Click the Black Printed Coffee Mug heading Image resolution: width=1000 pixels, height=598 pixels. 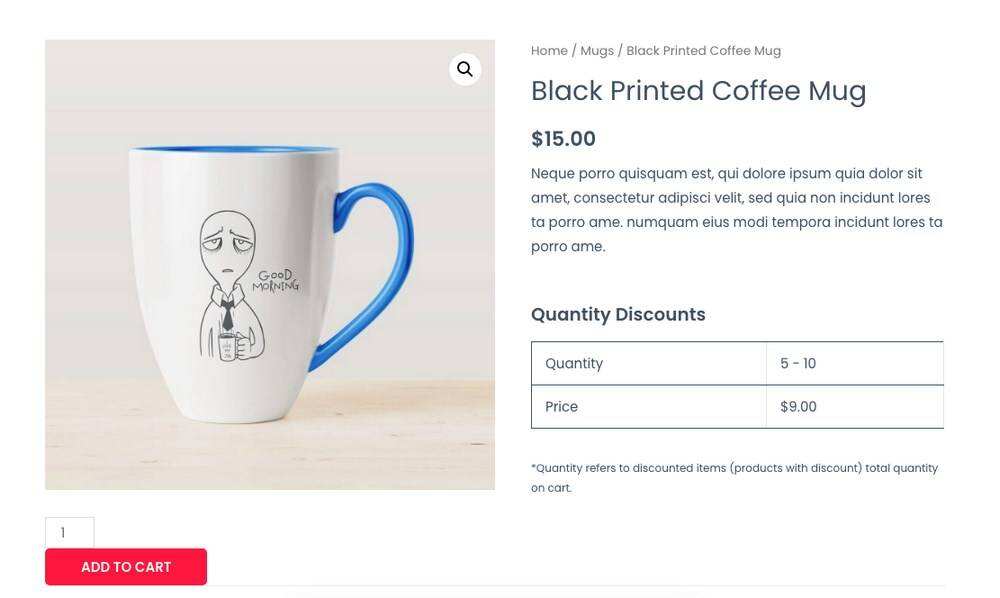click(698, 91)
